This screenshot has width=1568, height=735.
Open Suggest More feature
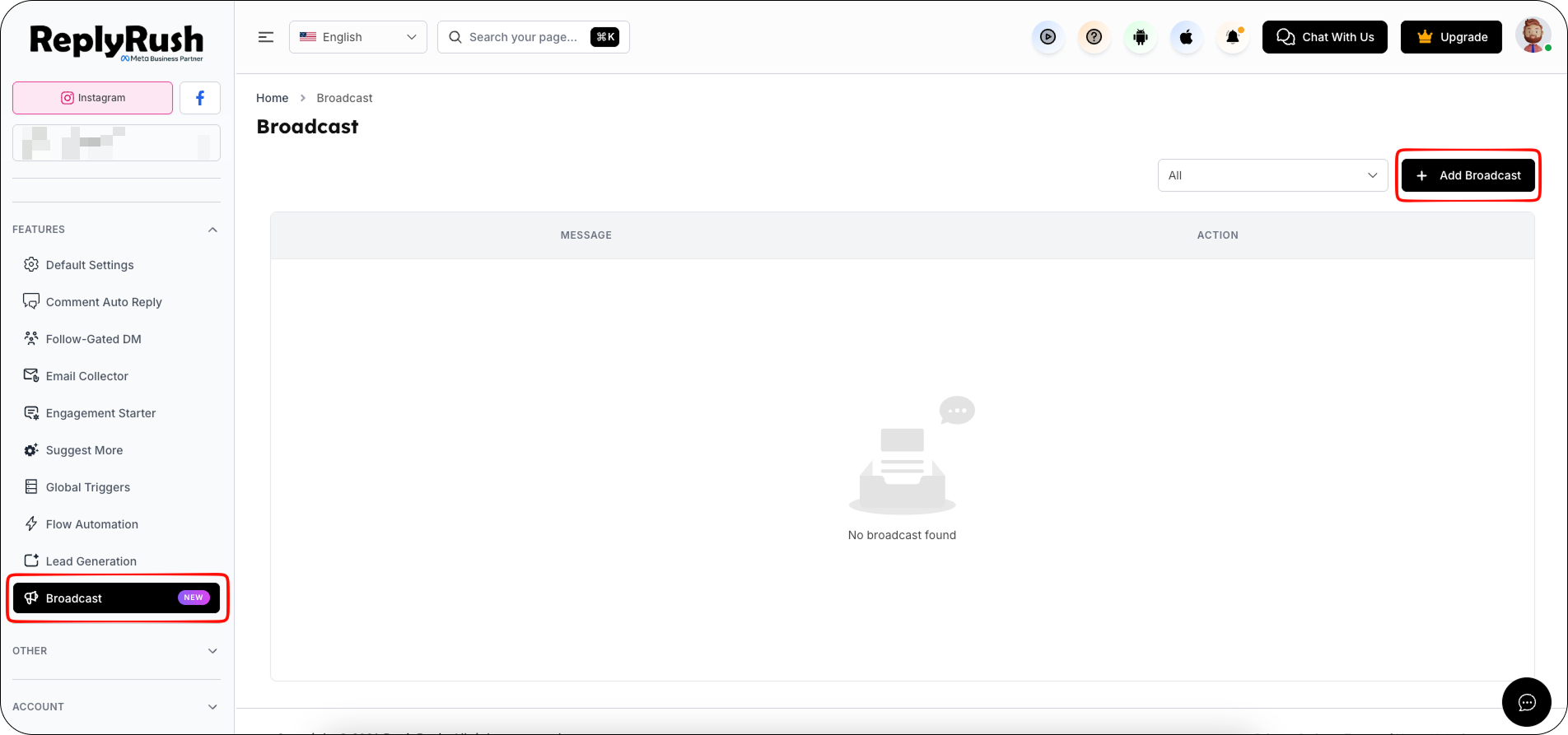click(116, 450)
